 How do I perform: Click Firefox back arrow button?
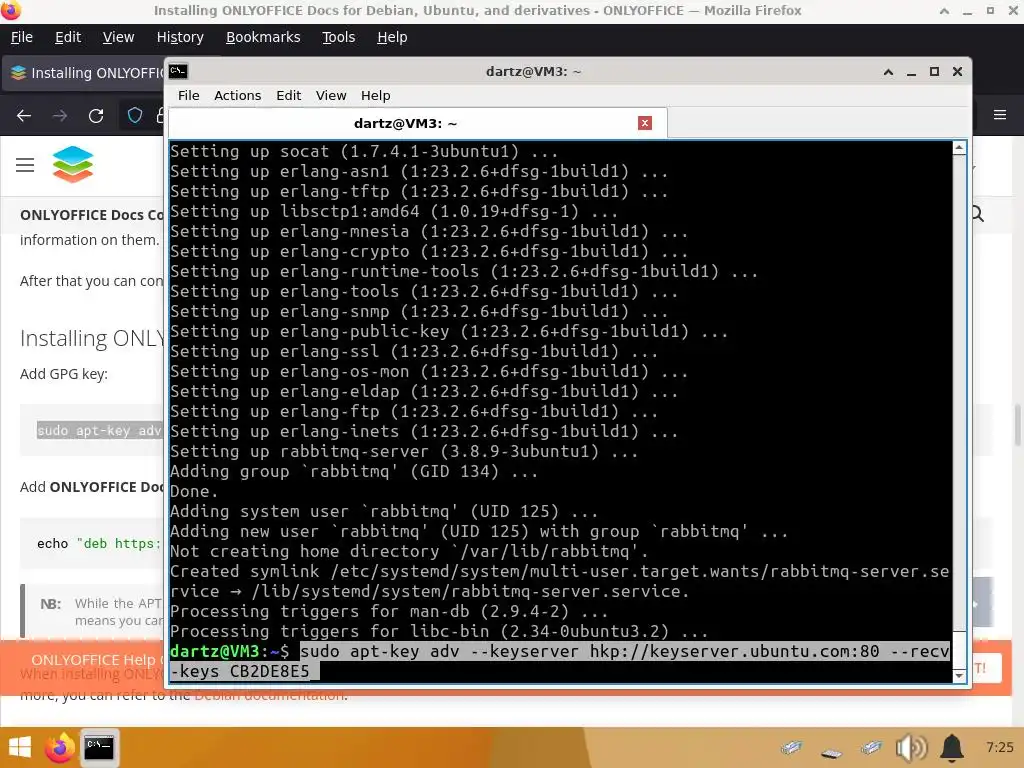pyautogui.click(x=24, y=116)
